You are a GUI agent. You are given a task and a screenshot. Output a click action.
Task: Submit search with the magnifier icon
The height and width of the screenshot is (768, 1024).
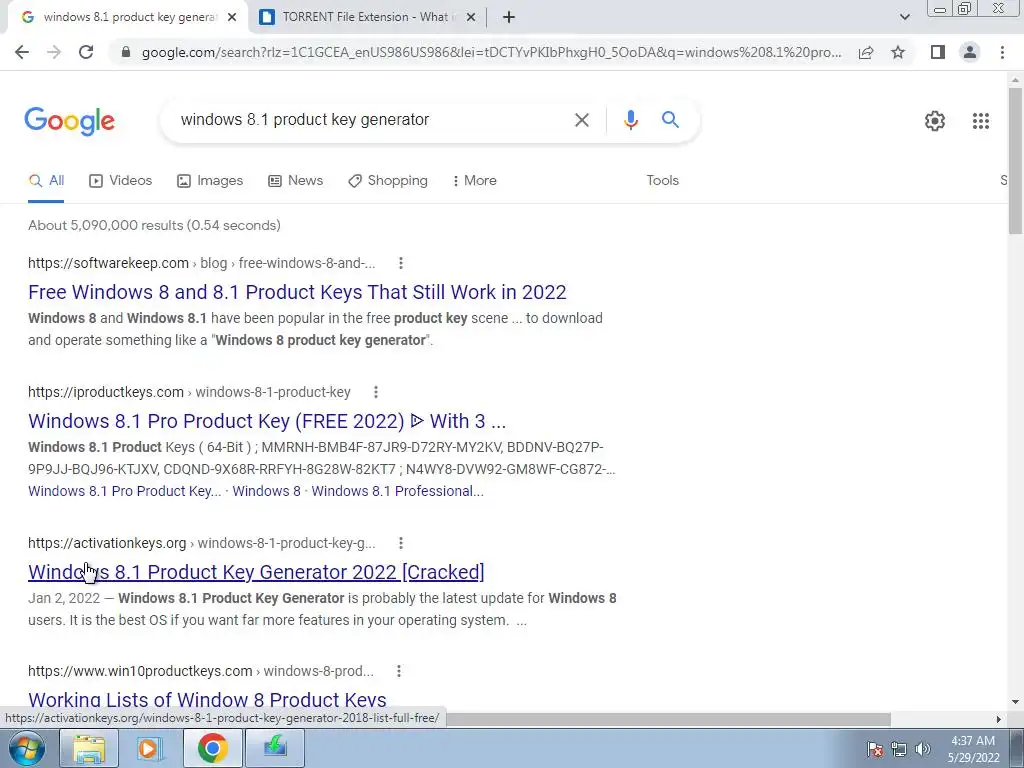point(670,120)
